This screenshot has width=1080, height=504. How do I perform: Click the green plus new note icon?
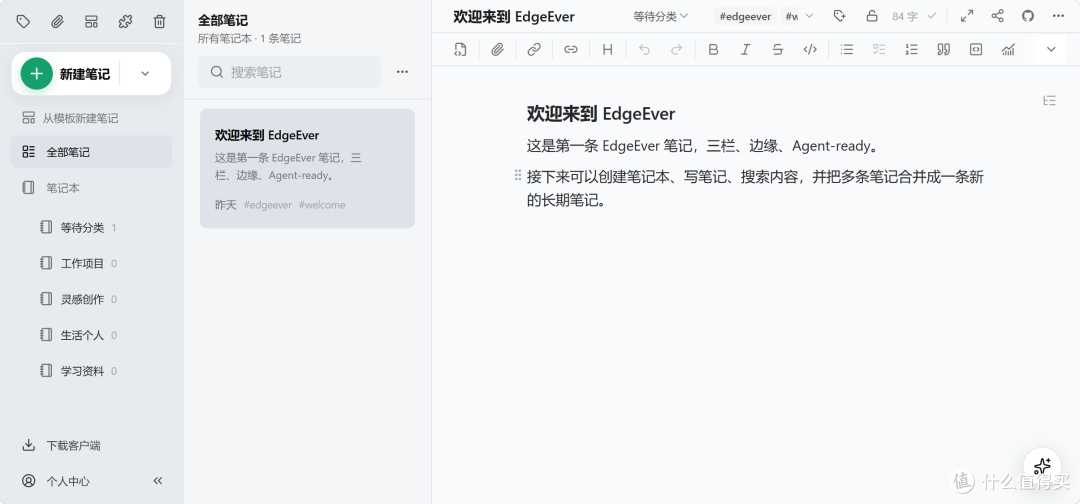coord(37,74)
